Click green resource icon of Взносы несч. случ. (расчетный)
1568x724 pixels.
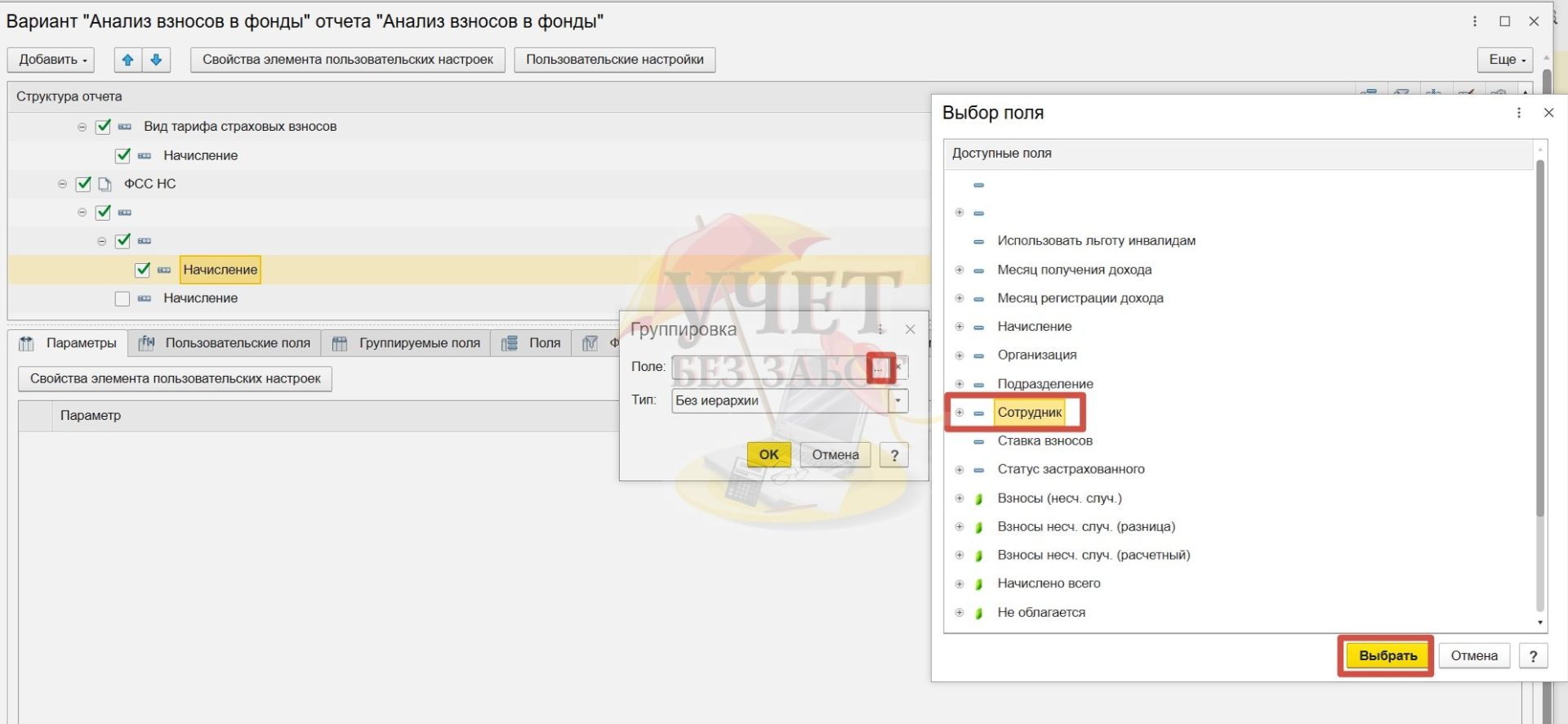978,556
